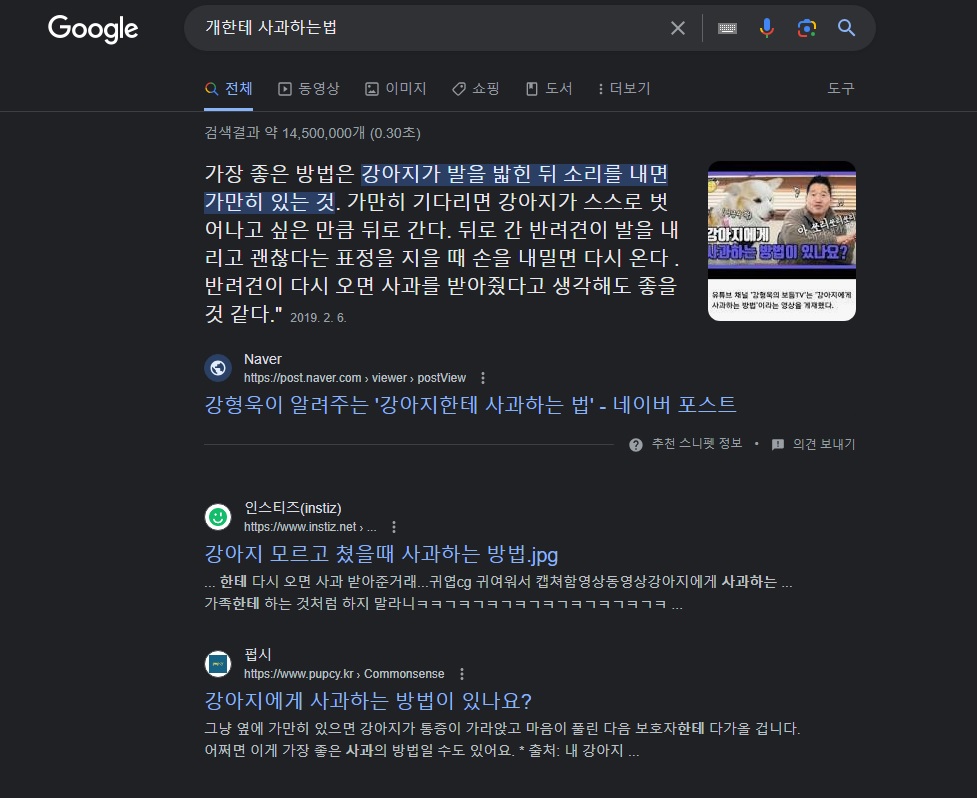The width and height of the screenshot is (977, 798).
Task: Click the 인스티즈 smiley favicon
Action: click(x=218, y=517)
